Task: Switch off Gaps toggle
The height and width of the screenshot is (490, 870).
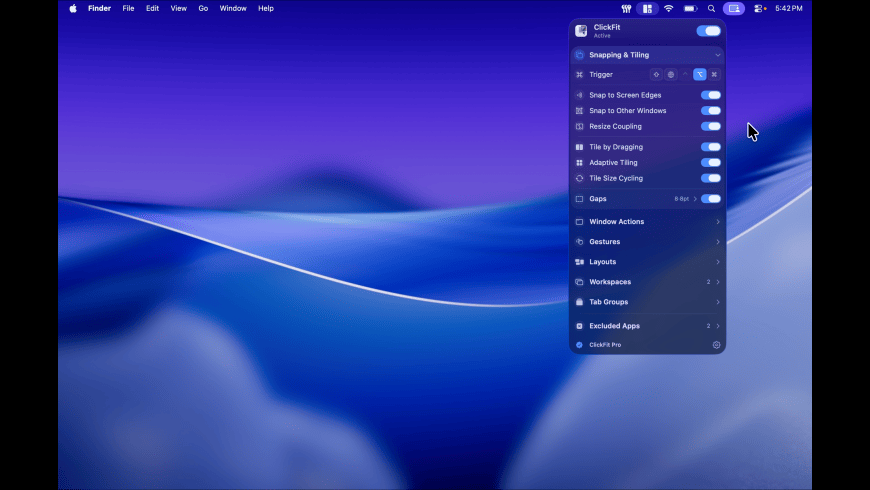Action: click(x=711, y=199)
